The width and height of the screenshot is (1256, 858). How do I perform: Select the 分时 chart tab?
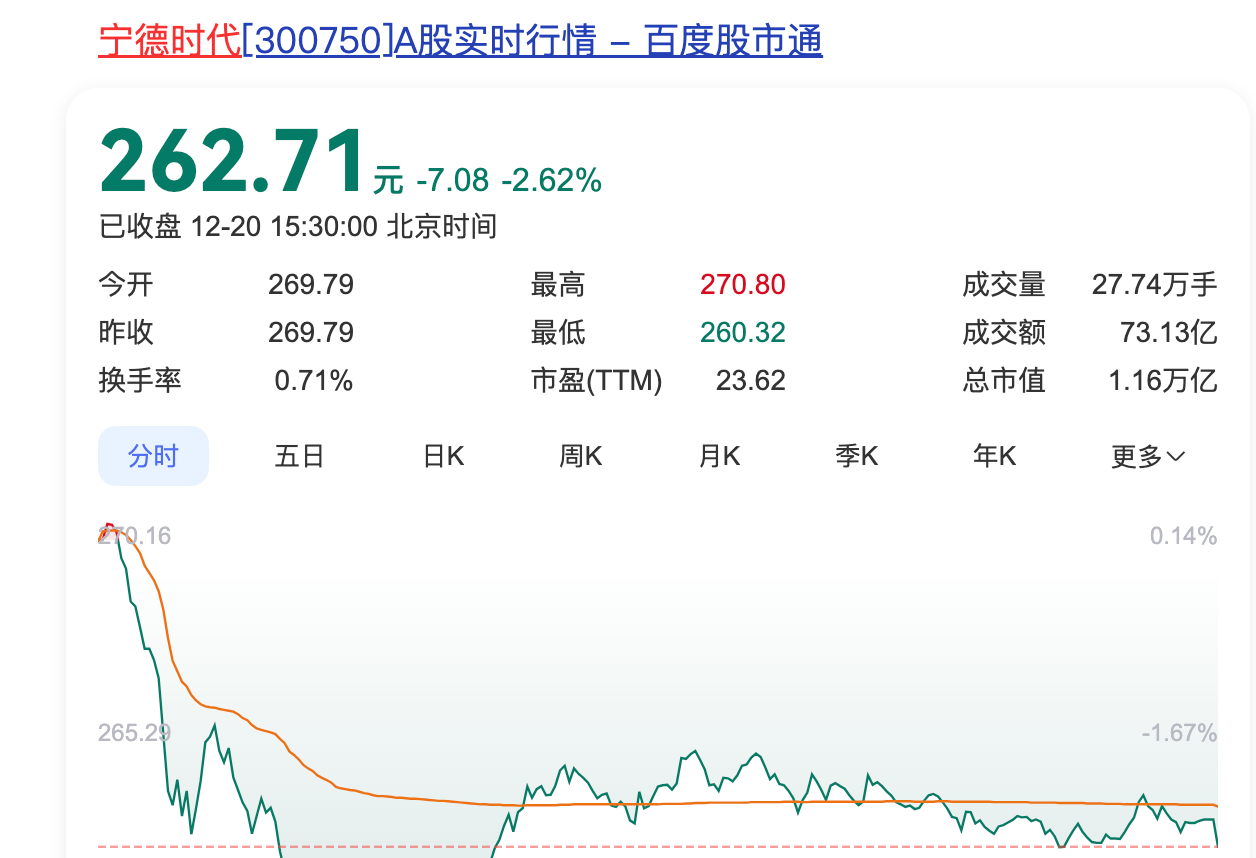click(153, 456)
